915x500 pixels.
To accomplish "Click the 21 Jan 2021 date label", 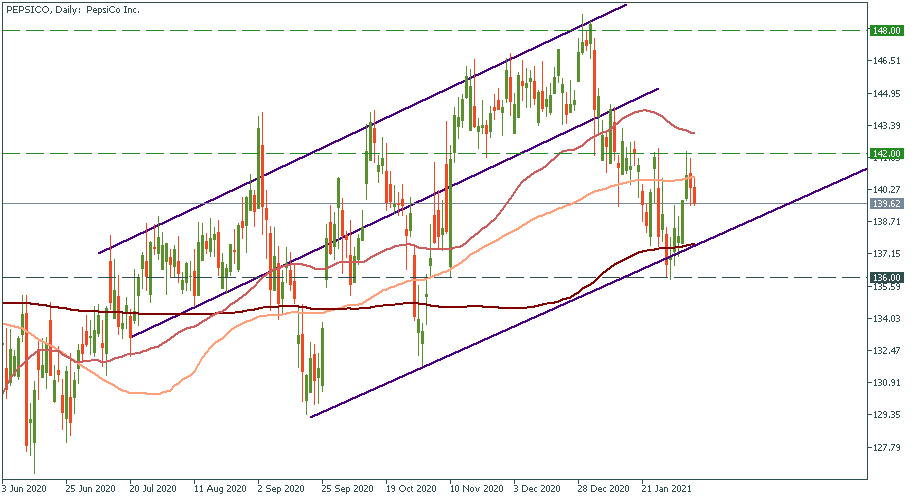I will [664, 490].
